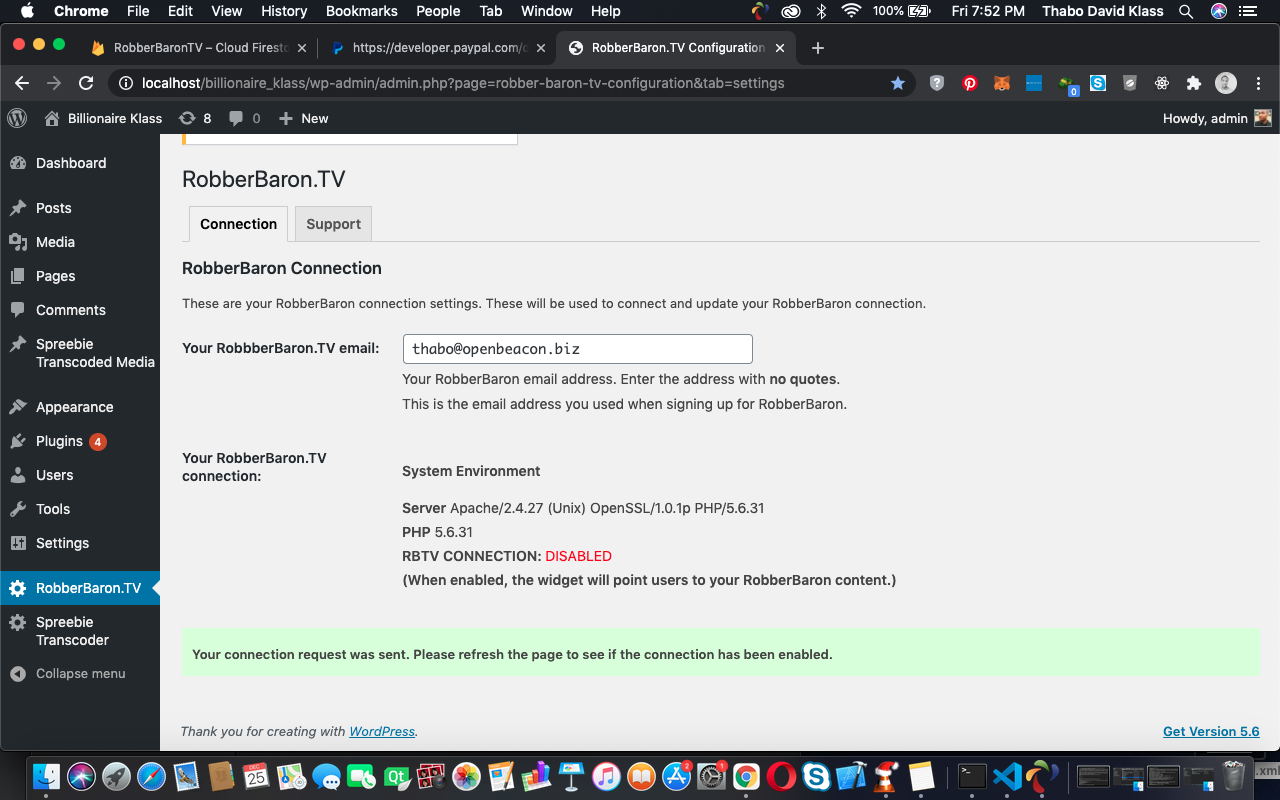The image size is (1280, 800).
Task: Click the Chrome address bar URL
Action: coord(463,83)
